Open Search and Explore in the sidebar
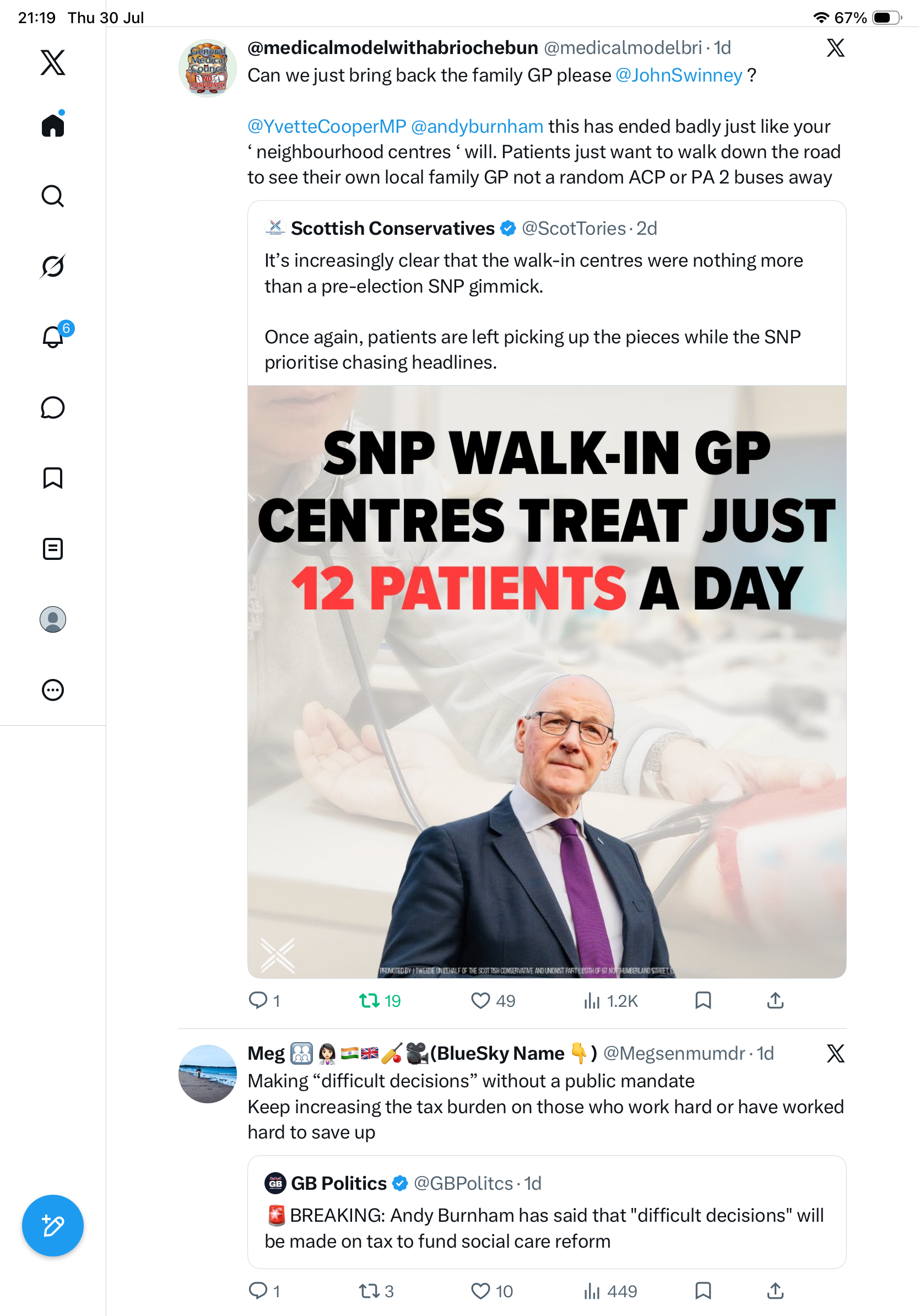The width and height of the screenshot is (919, 1316). [53, 196]
